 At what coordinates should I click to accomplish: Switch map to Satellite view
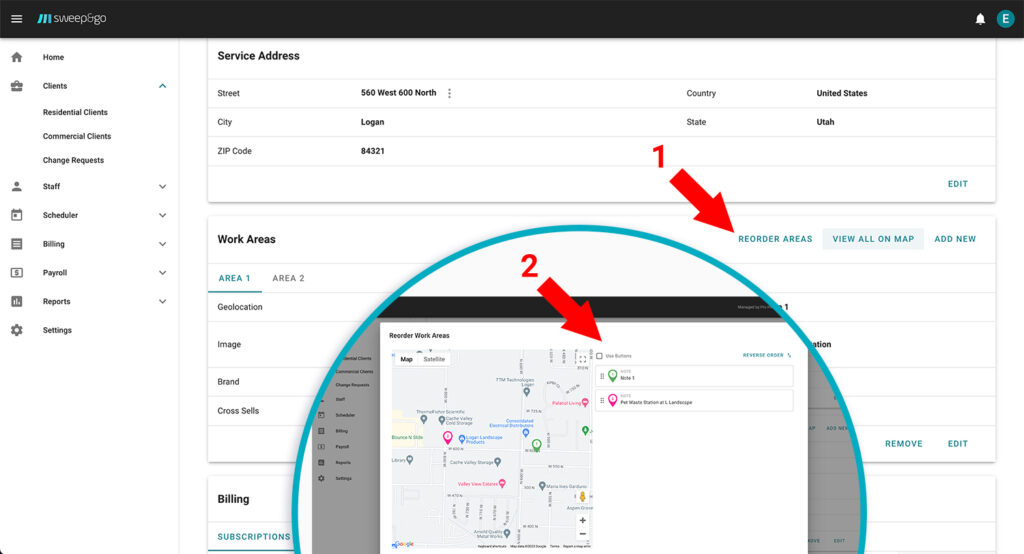click(434, 359)
